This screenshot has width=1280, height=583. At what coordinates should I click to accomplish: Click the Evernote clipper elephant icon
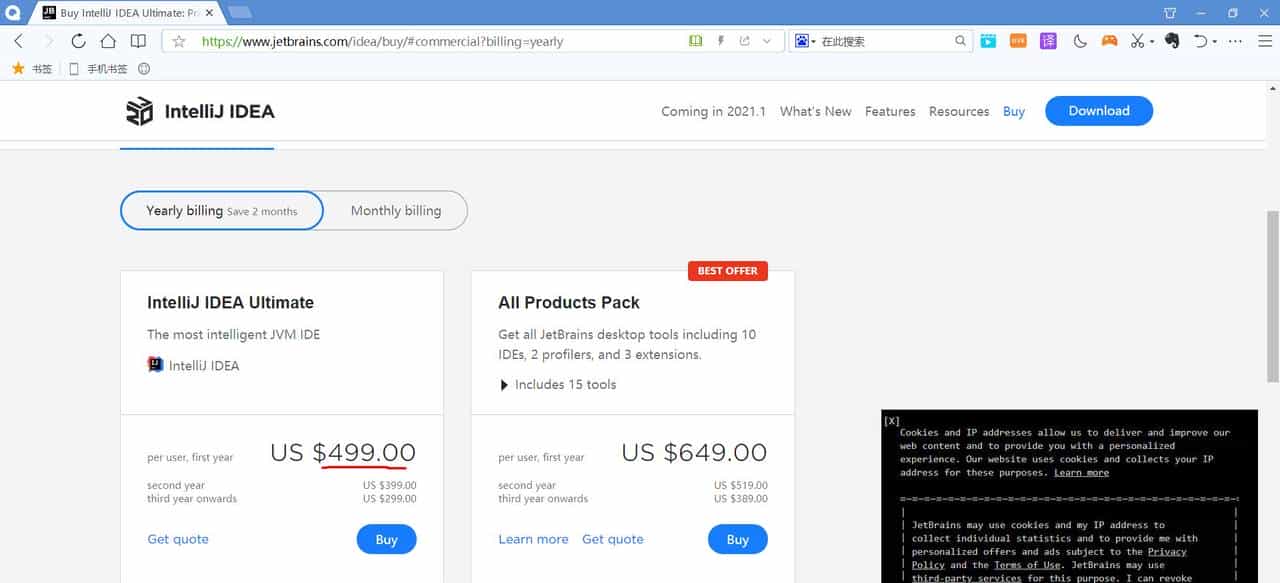pyautogui.click(x=1172, y=41)
